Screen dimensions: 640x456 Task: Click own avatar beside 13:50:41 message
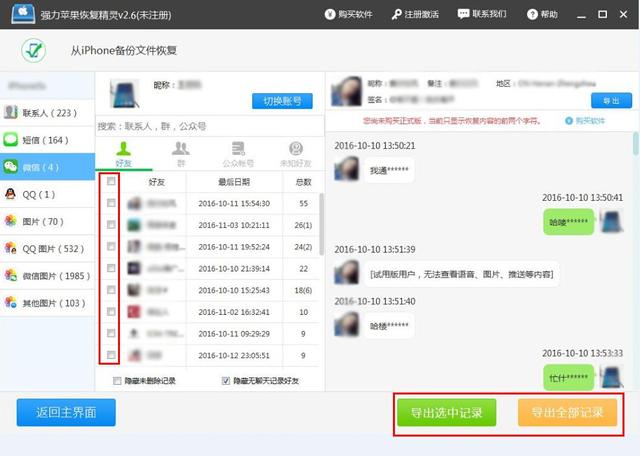611,221
